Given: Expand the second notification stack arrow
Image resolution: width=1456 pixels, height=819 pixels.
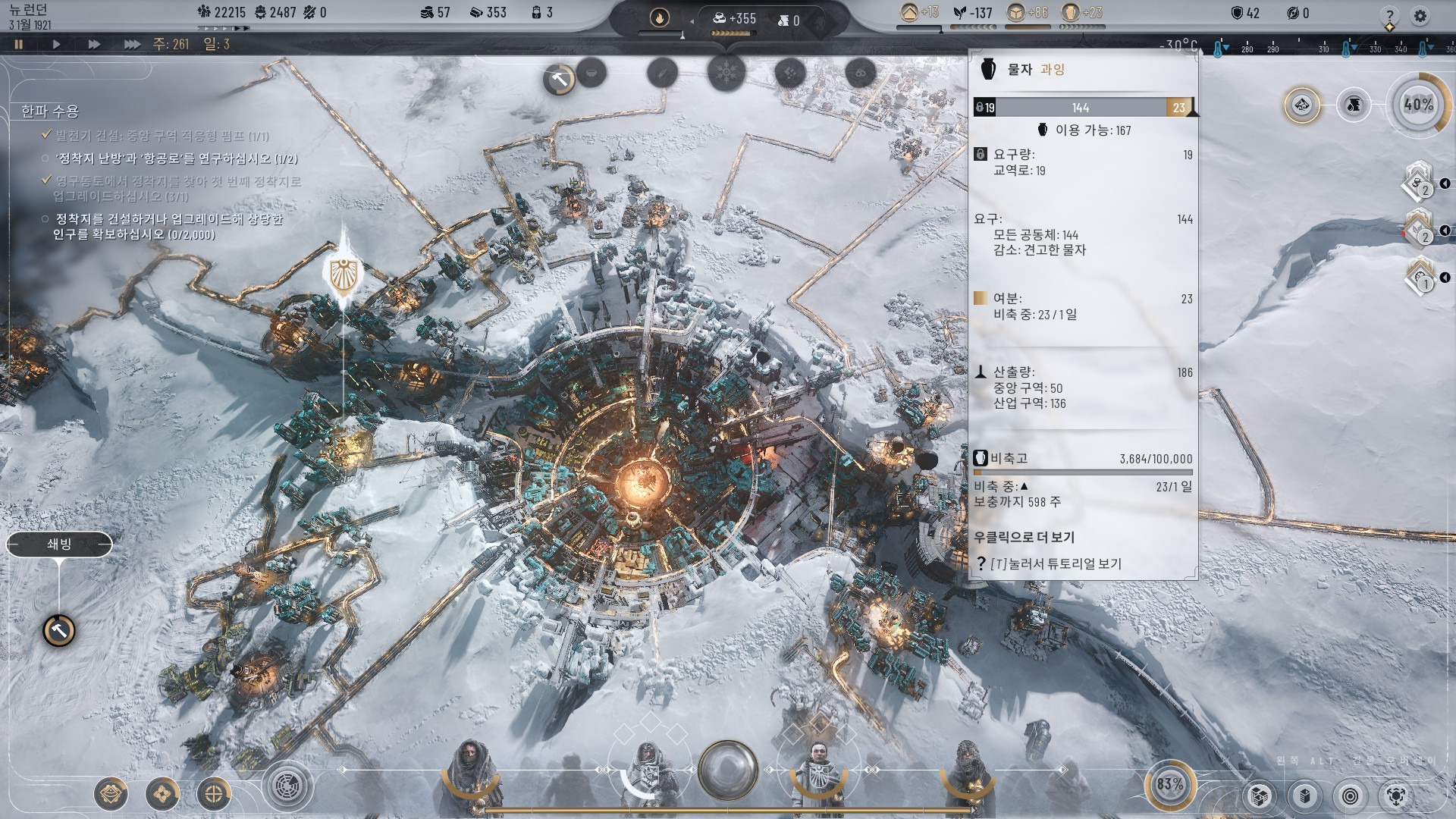Looking at the screenshot, I should 1445,231.
